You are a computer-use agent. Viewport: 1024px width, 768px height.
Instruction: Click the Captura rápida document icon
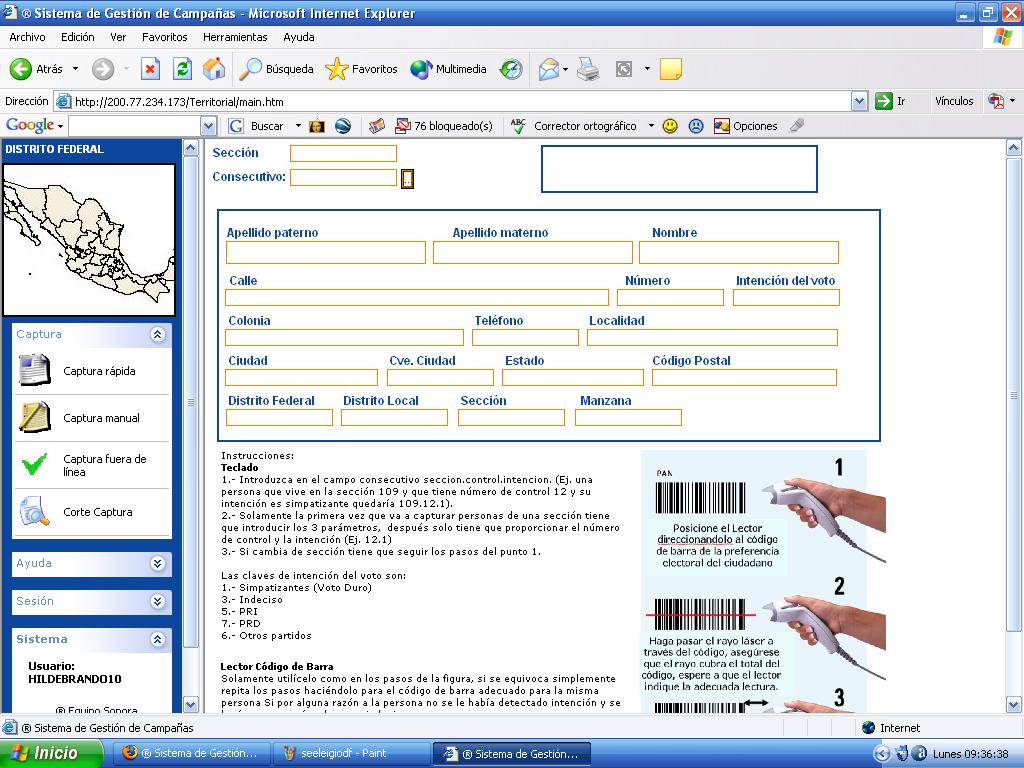pos(35,370)
